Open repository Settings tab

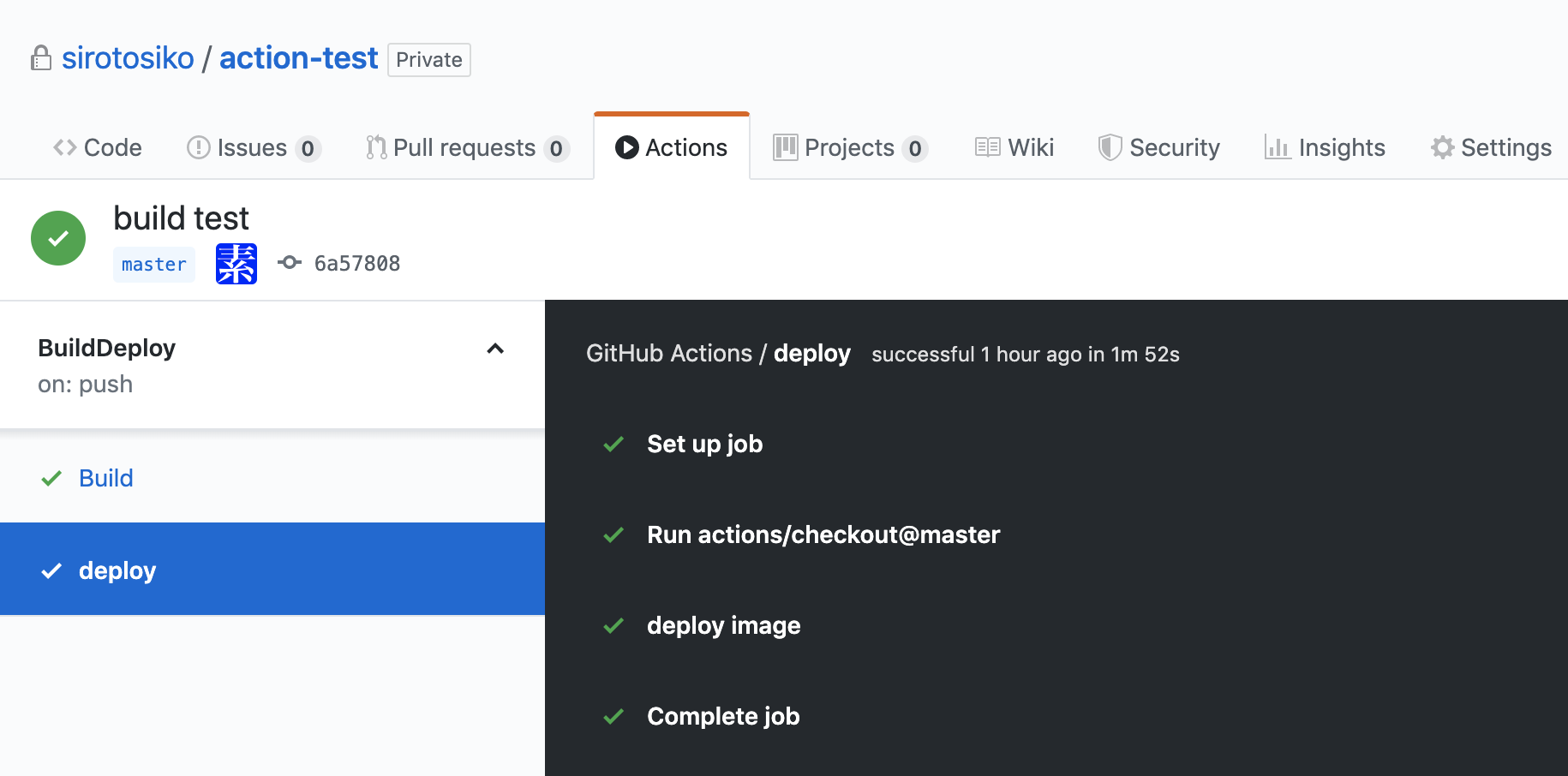[x=1491, y=147]
